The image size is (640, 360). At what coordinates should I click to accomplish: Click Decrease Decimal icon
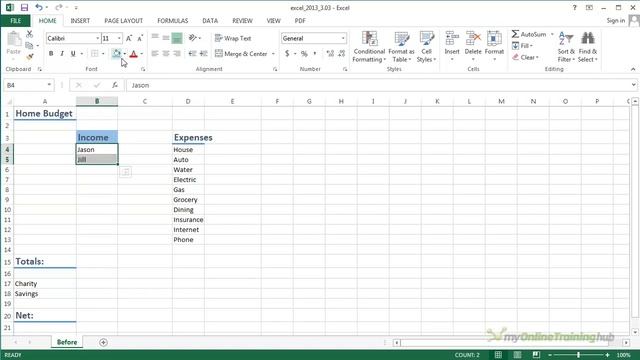[342, 53]
